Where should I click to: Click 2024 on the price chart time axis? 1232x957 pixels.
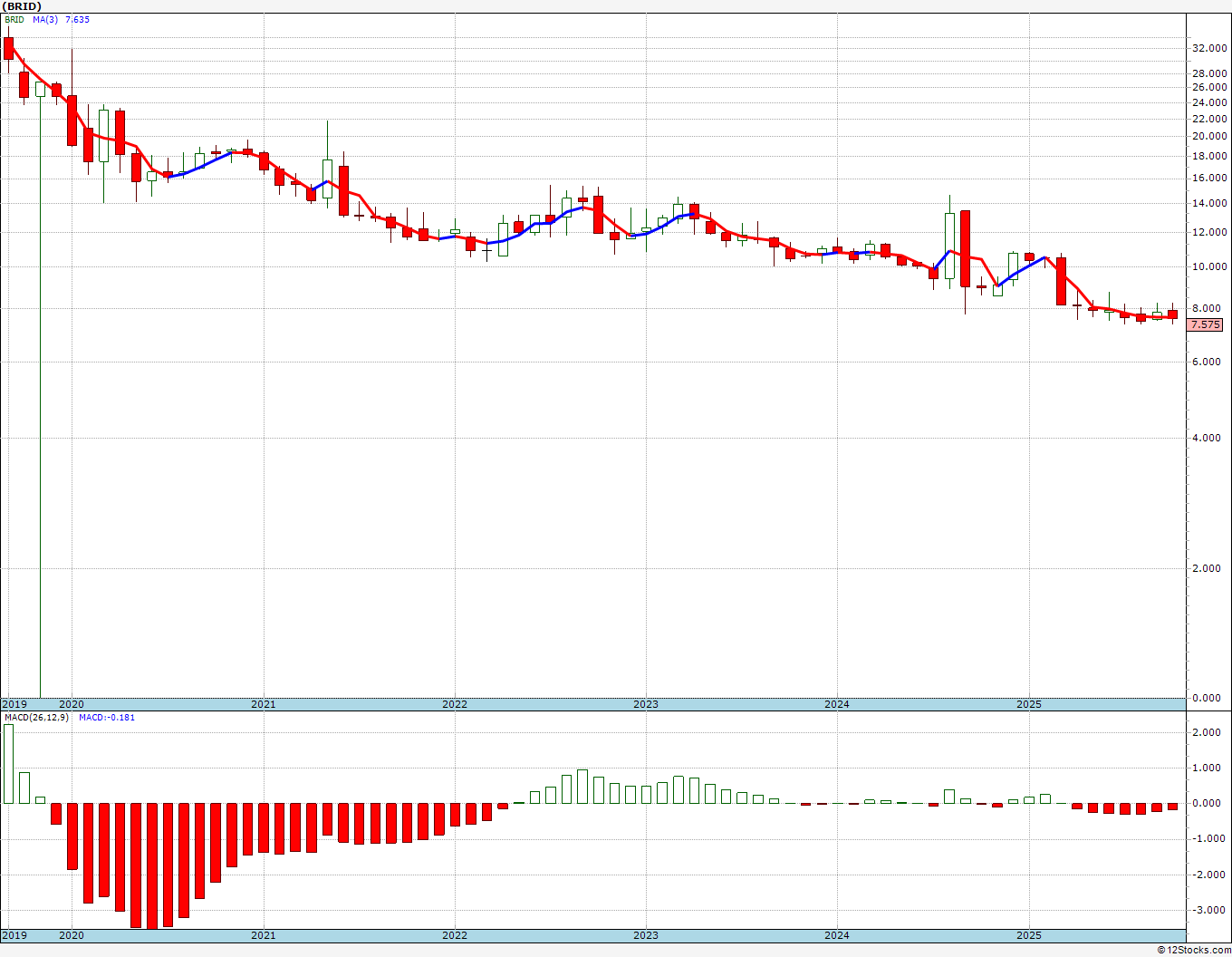[837, 704]
